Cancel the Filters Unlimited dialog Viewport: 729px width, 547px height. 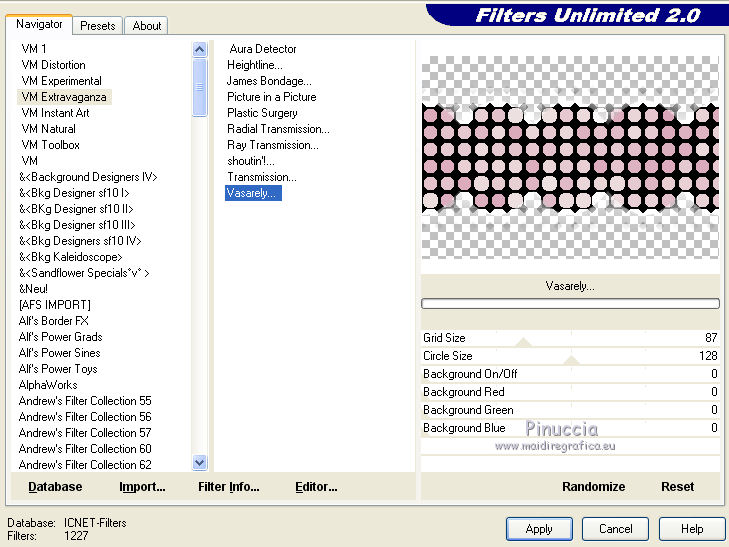pos(616,529)
